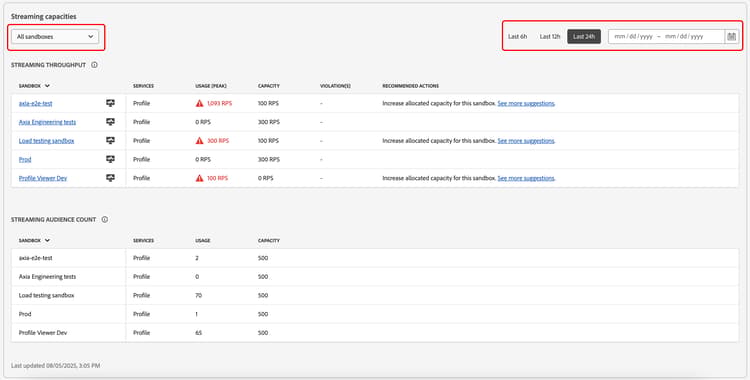Click the 1,093 RPS usage value
The height and width of the screenshot is (380, 750).
pos(220,103)
